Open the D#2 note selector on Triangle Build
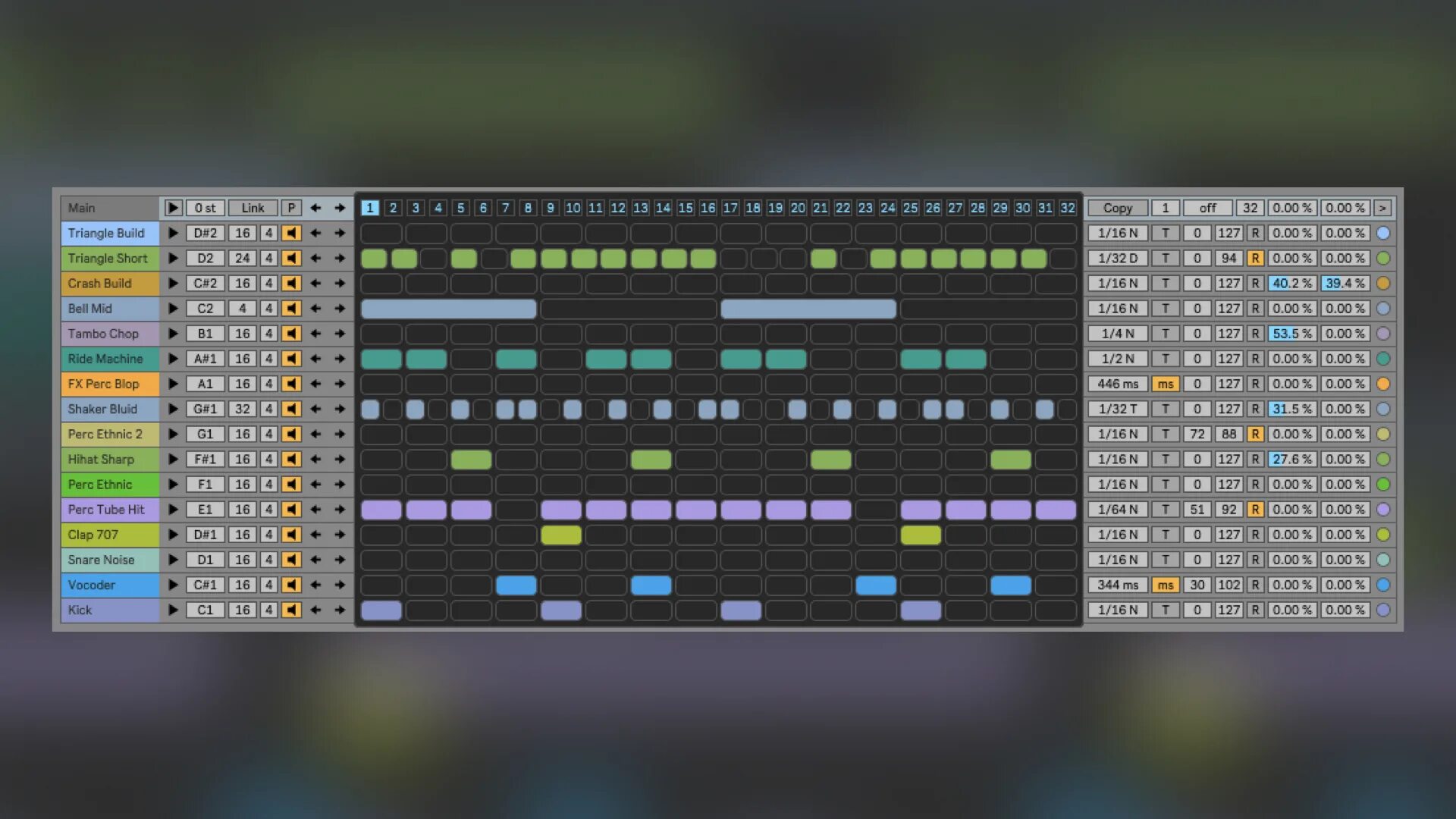 [x=205, y=233]
